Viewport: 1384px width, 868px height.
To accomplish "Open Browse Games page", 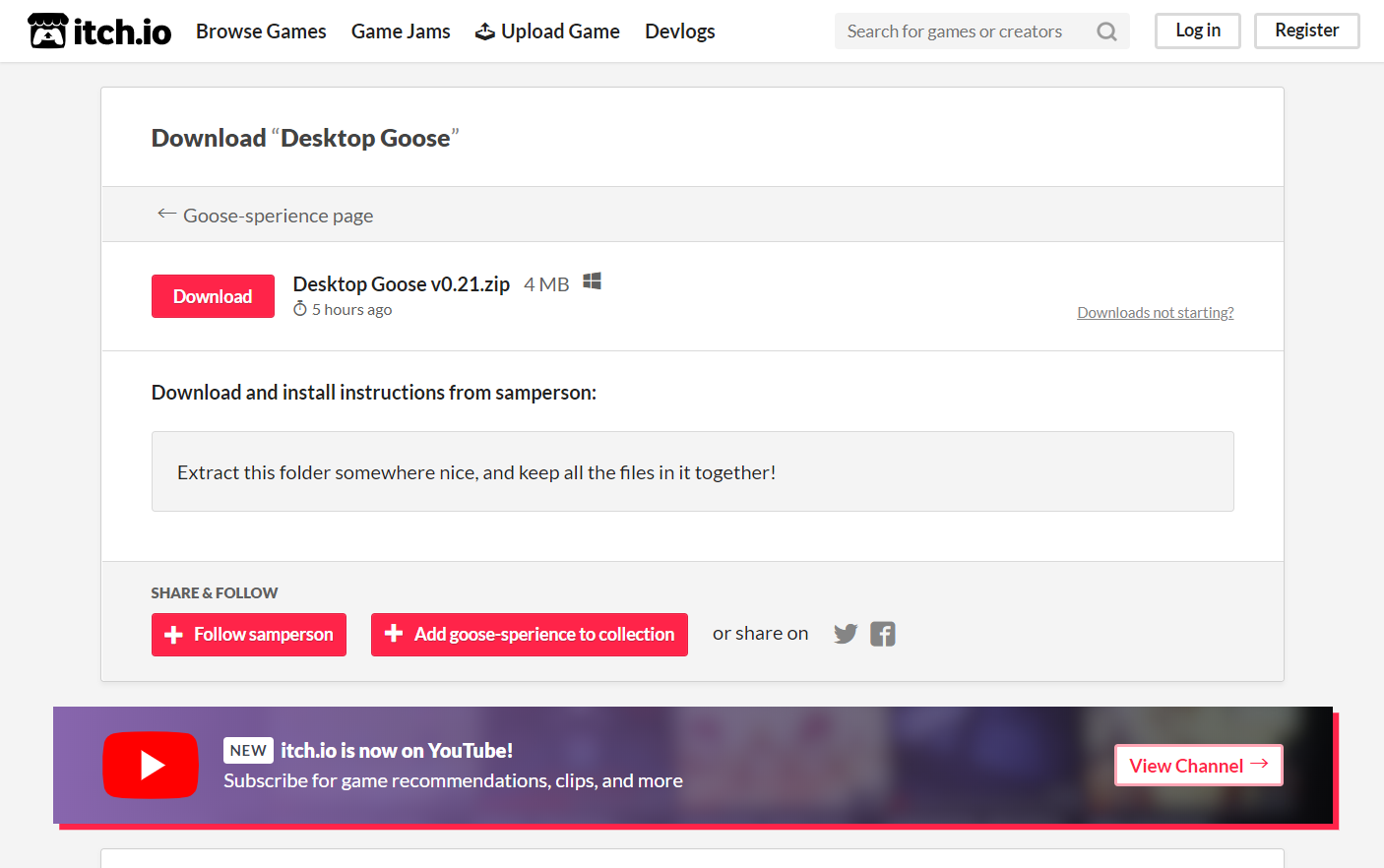I will click(x=261, y=31).
